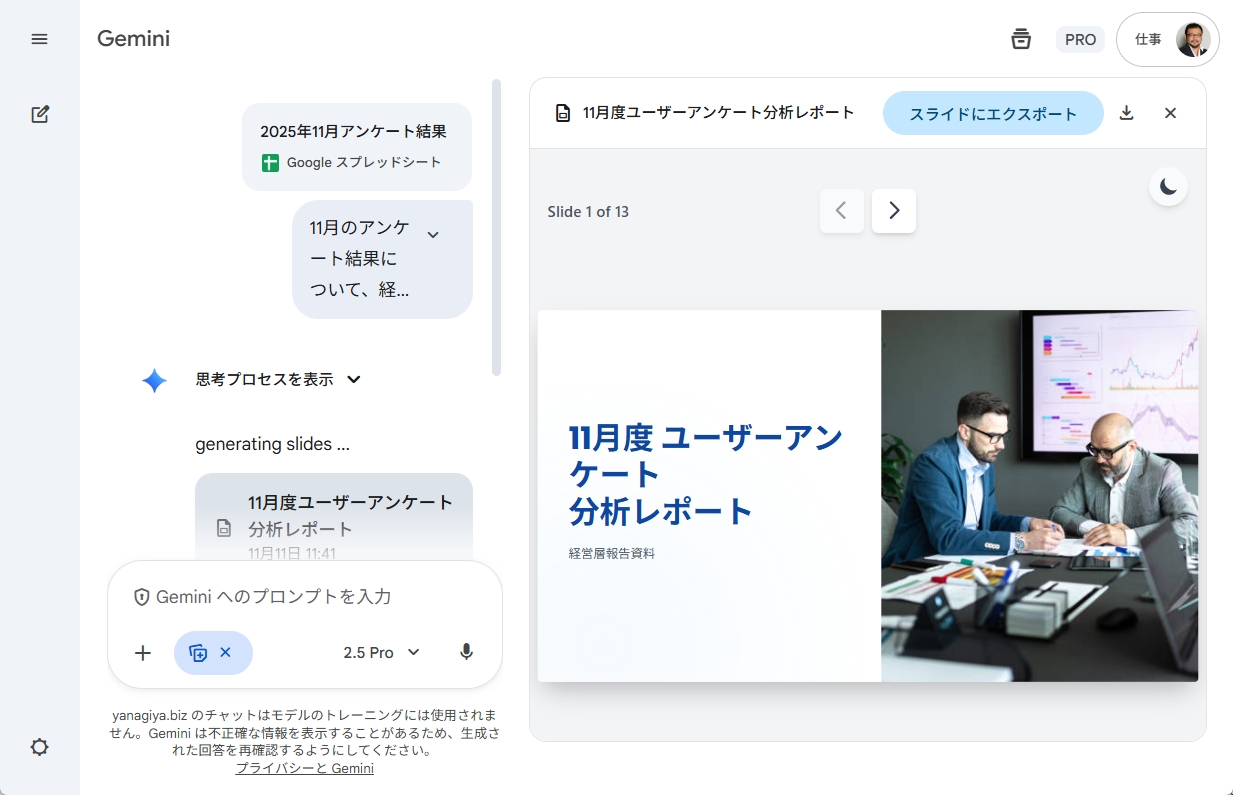
Task: Download the generated slide deck
Action: 1126,113
